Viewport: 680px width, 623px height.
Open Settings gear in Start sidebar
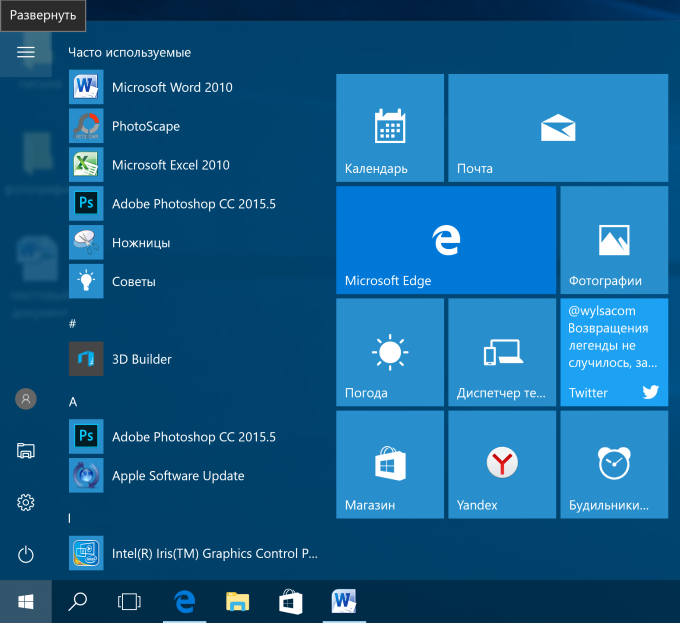click(26, 502)
